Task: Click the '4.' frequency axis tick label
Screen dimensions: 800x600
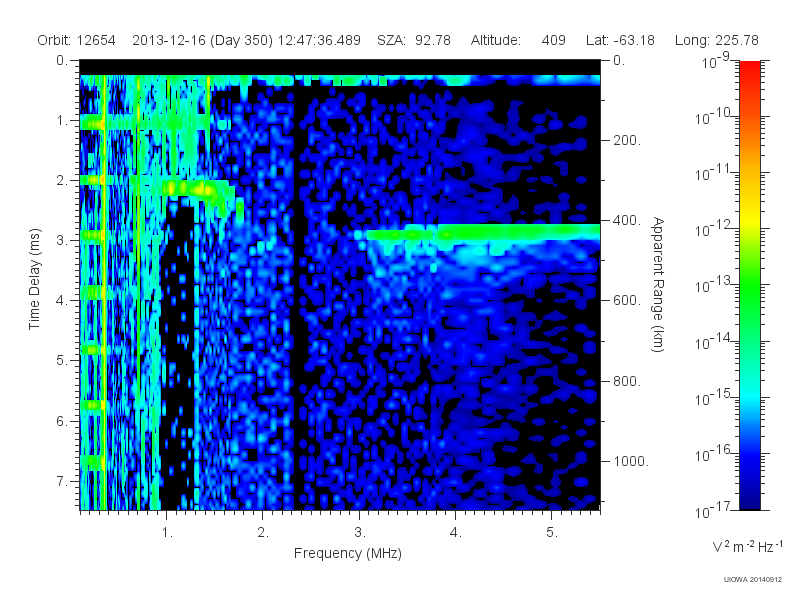Action: pos(456,533)
